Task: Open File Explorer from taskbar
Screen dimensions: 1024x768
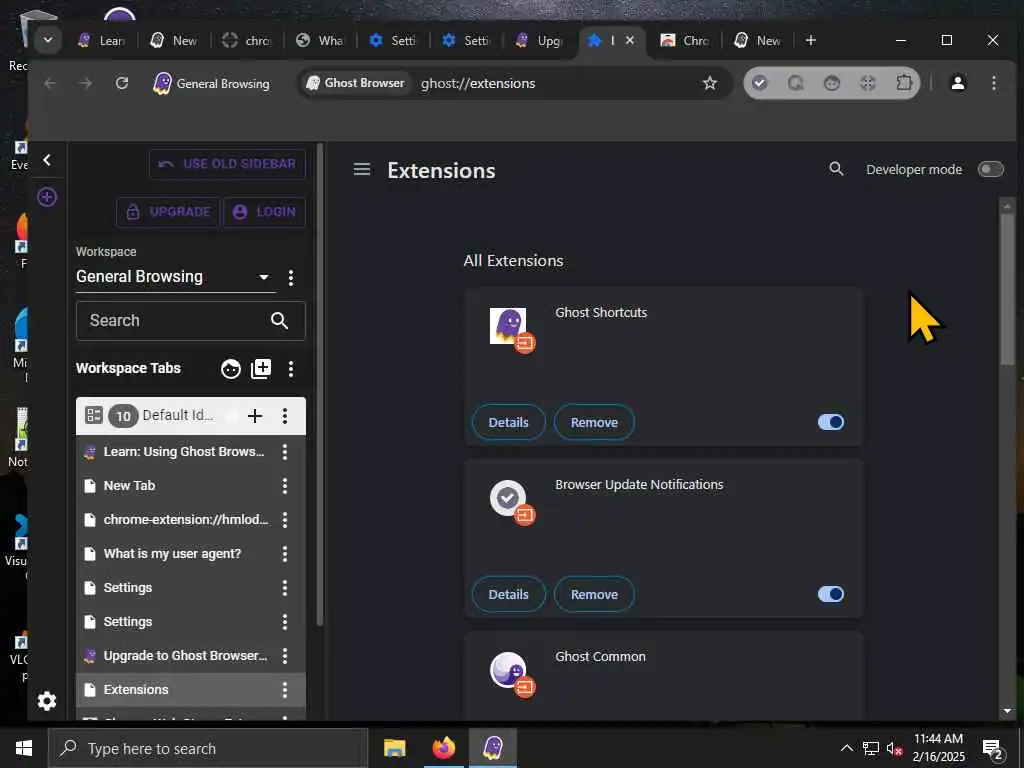Action: [x=394, y=748]
